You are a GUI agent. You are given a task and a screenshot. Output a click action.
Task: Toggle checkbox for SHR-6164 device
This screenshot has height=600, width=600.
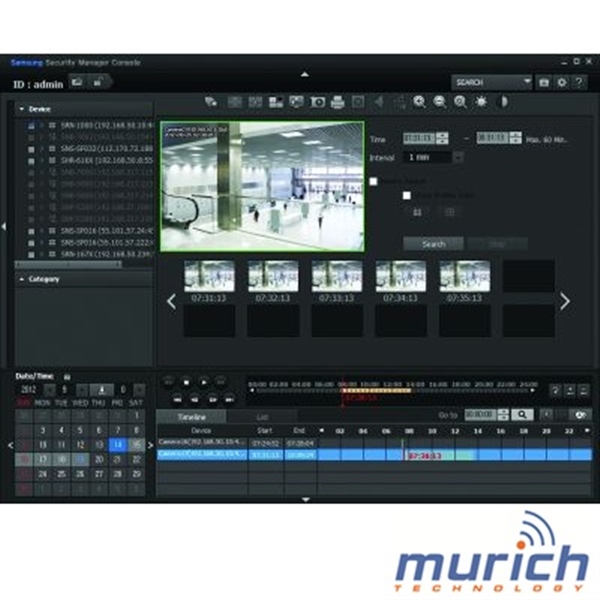pyautogui.click(x=31, y=161)
